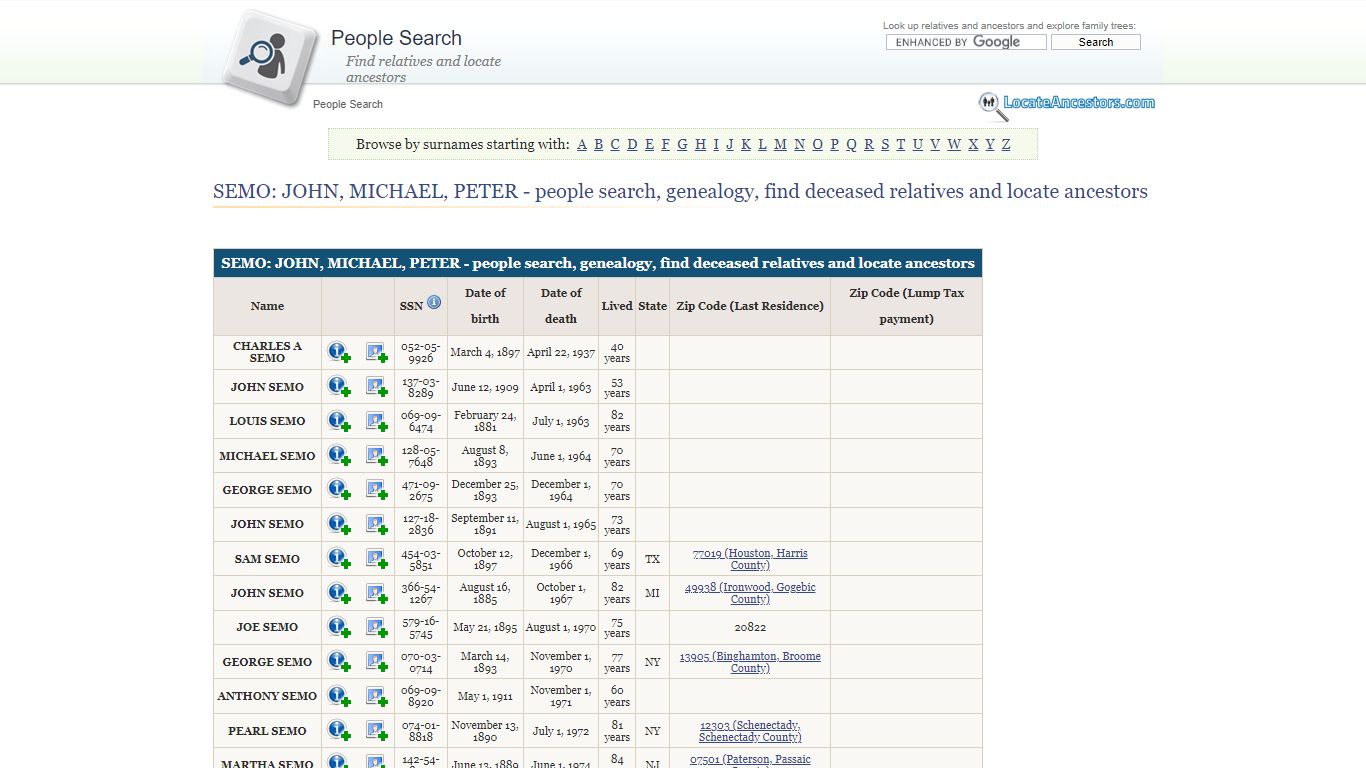Open zip code 77019 Houston, Harris County link
Image resolution: width=1366 pixels, height=768 pixels.
pyautogui.click(x=750, y=559)
